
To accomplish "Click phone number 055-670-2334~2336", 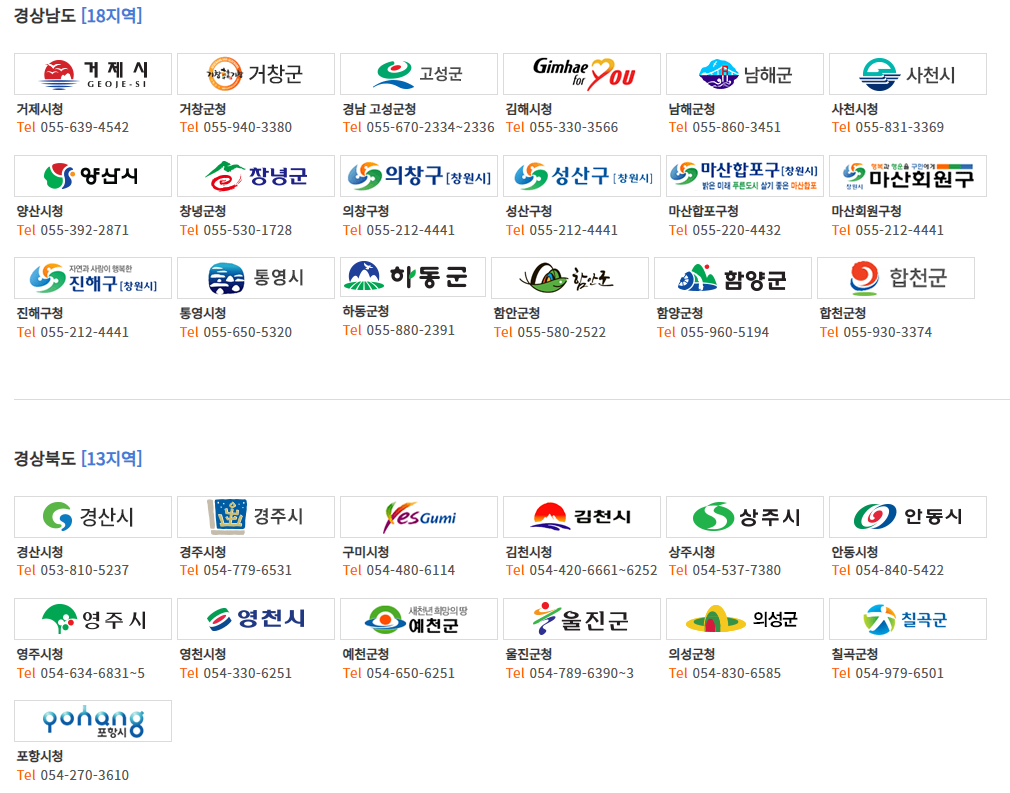I will tap(430, 128).
